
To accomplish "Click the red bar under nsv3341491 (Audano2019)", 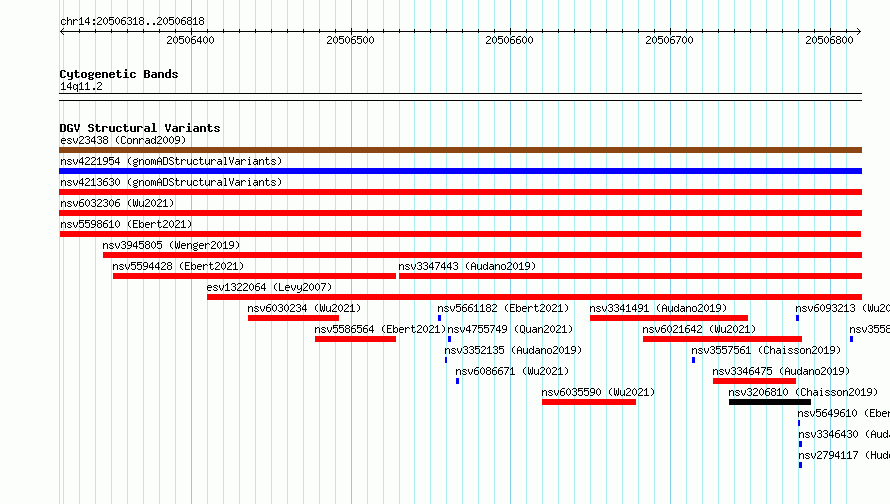I will point(669,318).
